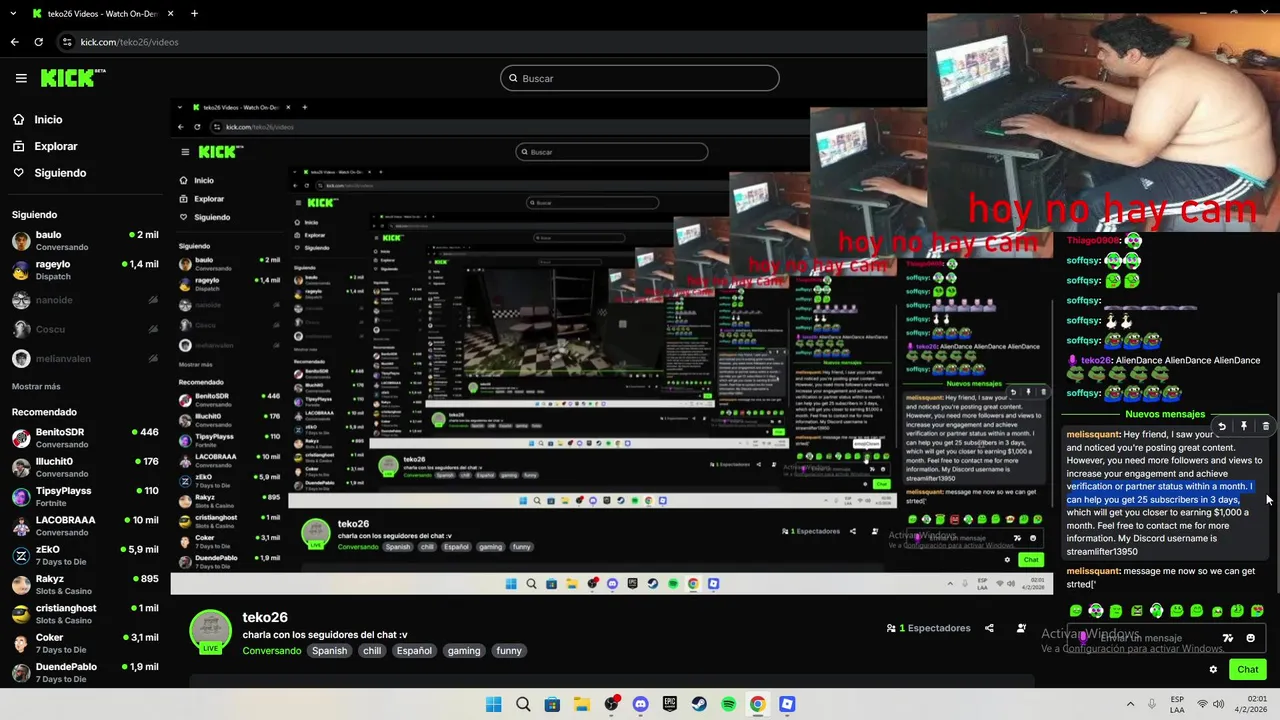Open recommended channel TipsyPlayss
This screenshot has width=1280, height=720.
[x=85, y=497]
